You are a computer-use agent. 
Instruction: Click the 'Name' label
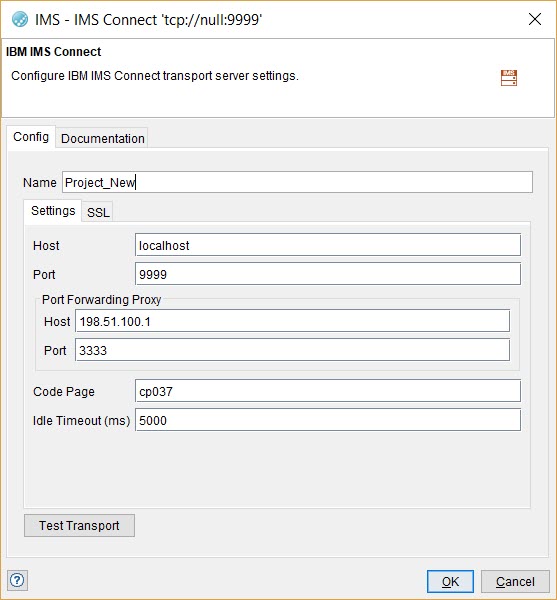click(x=39, y=183)
